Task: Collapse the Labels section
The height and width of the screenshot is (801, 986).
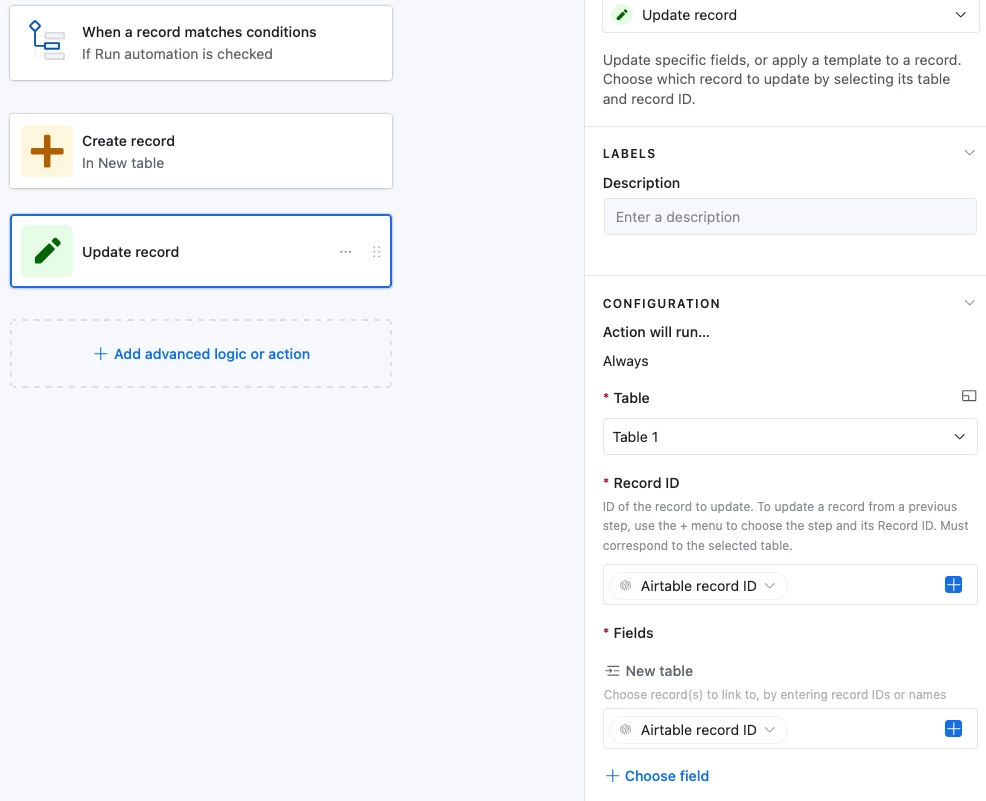Action: coord(968,153)
